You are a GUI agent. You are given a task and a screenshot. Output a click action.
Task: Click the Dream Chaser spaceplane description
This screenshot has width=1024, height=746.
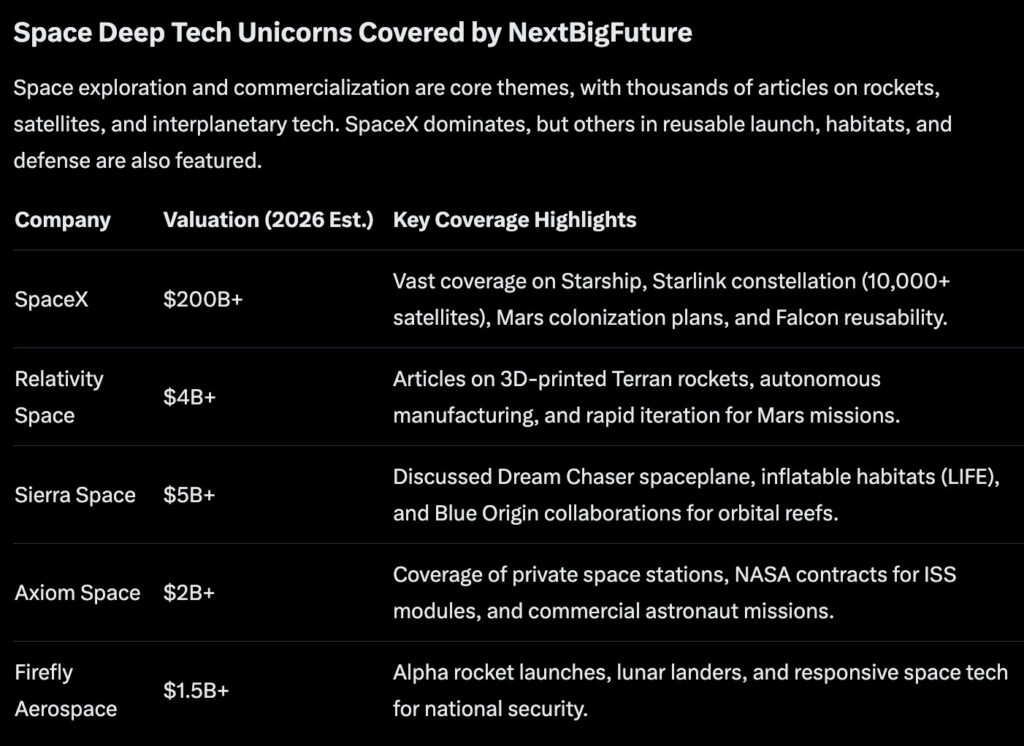pos(696,495)
